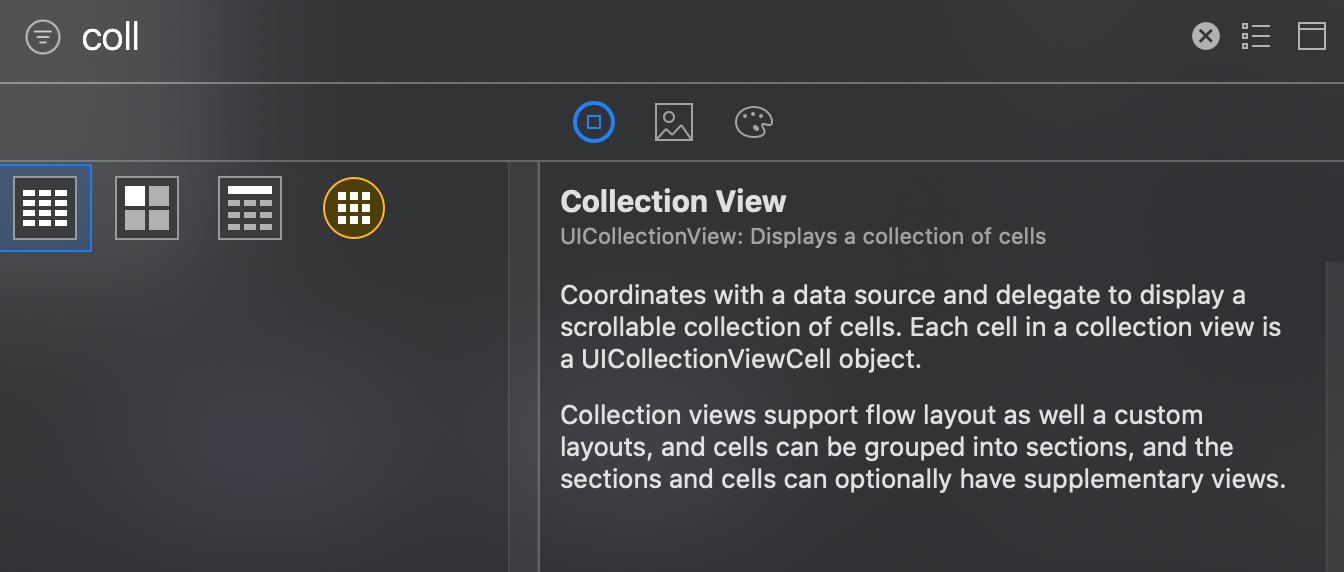
Task: Switch to the Color palette library tab
Action: [x=754, y=122]
